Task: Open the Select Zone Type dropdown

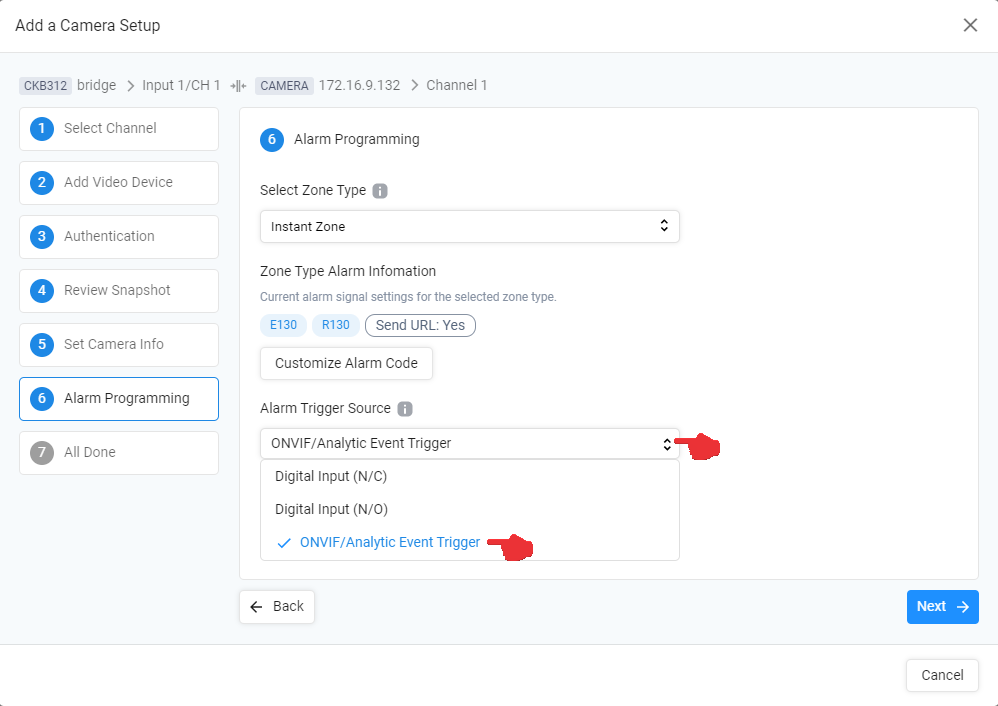Action: click(470, 227)
